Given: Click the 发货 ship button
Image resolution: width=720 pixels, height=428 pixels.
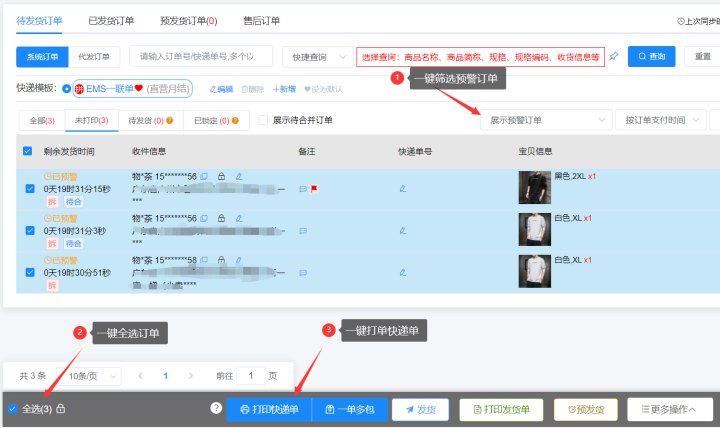Looking at the screenshot, I should coord(420,409).
